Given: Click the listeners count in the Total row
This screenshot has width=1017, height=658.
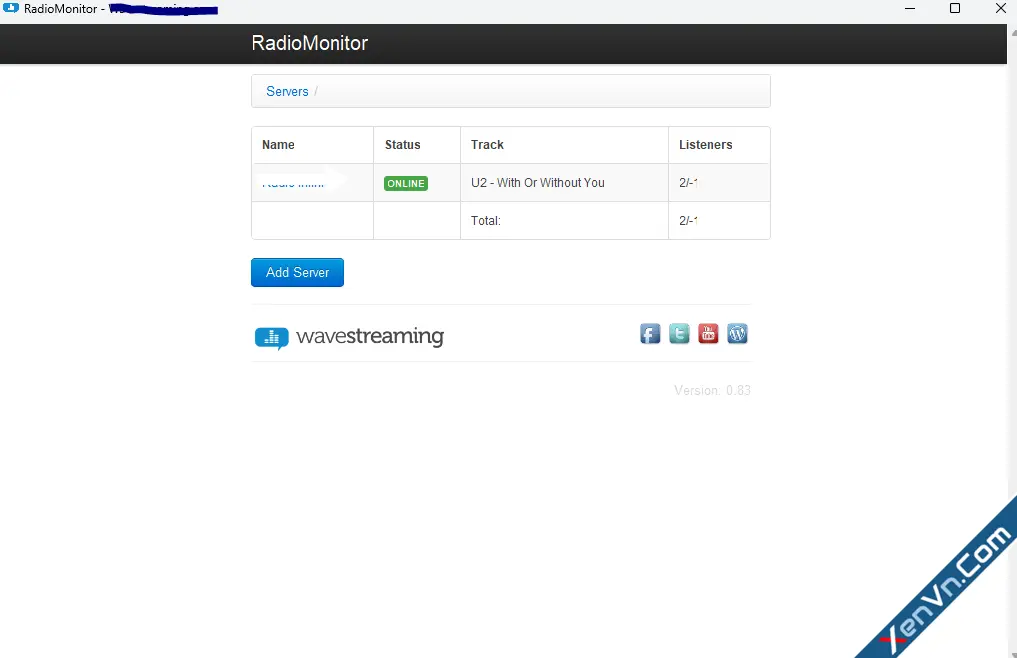Looking at the screenshot, I should [x=688, y=221].
